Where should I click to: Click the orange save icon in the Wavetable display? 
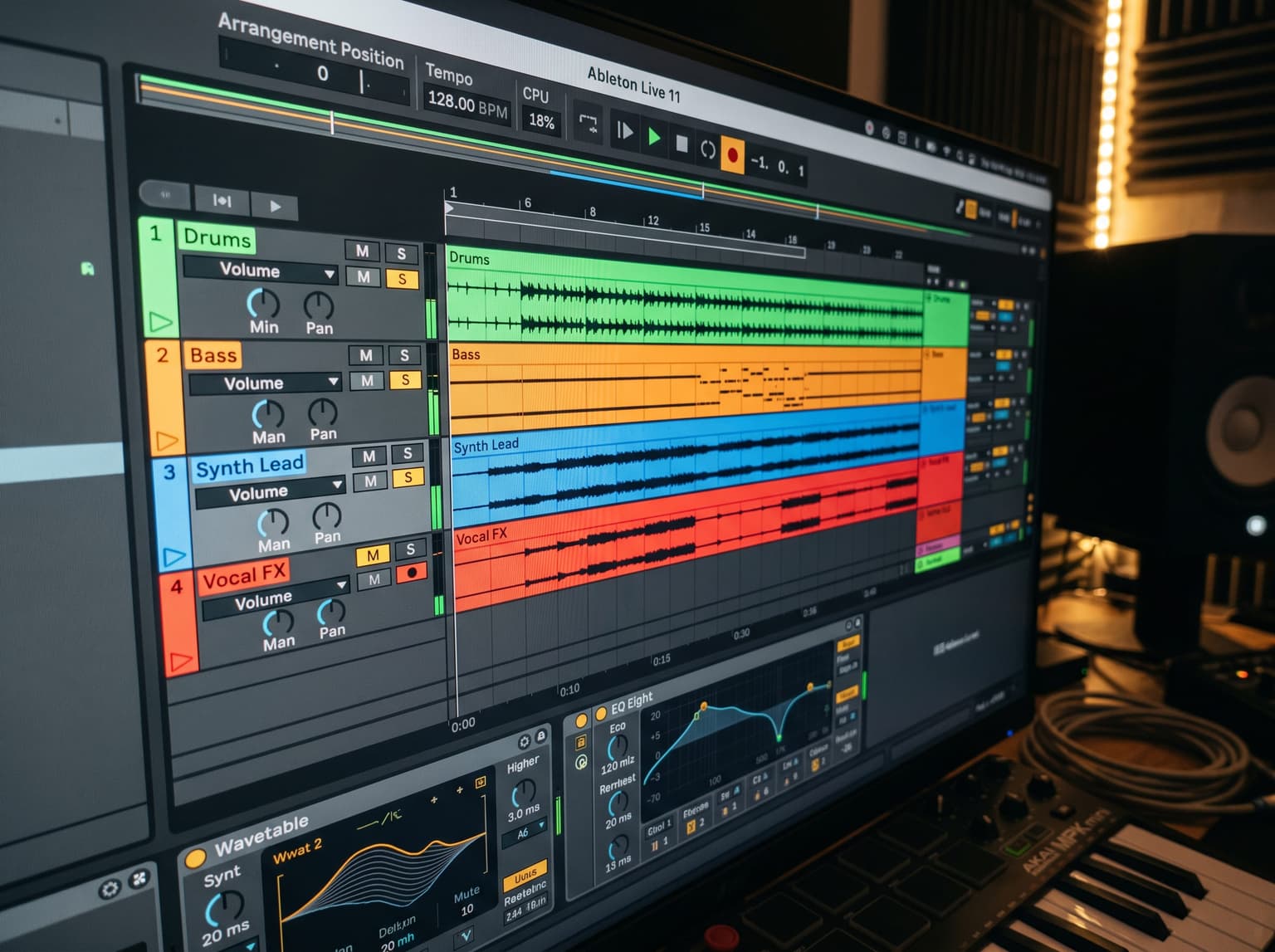tap(480, 783)
